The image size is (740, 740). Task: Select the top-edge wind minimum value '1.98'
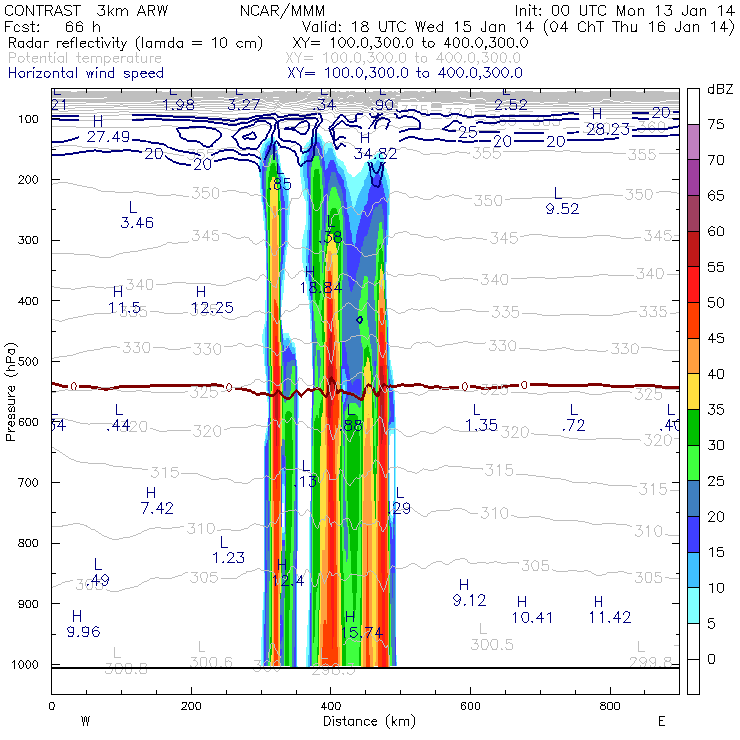tap(178, 105)
